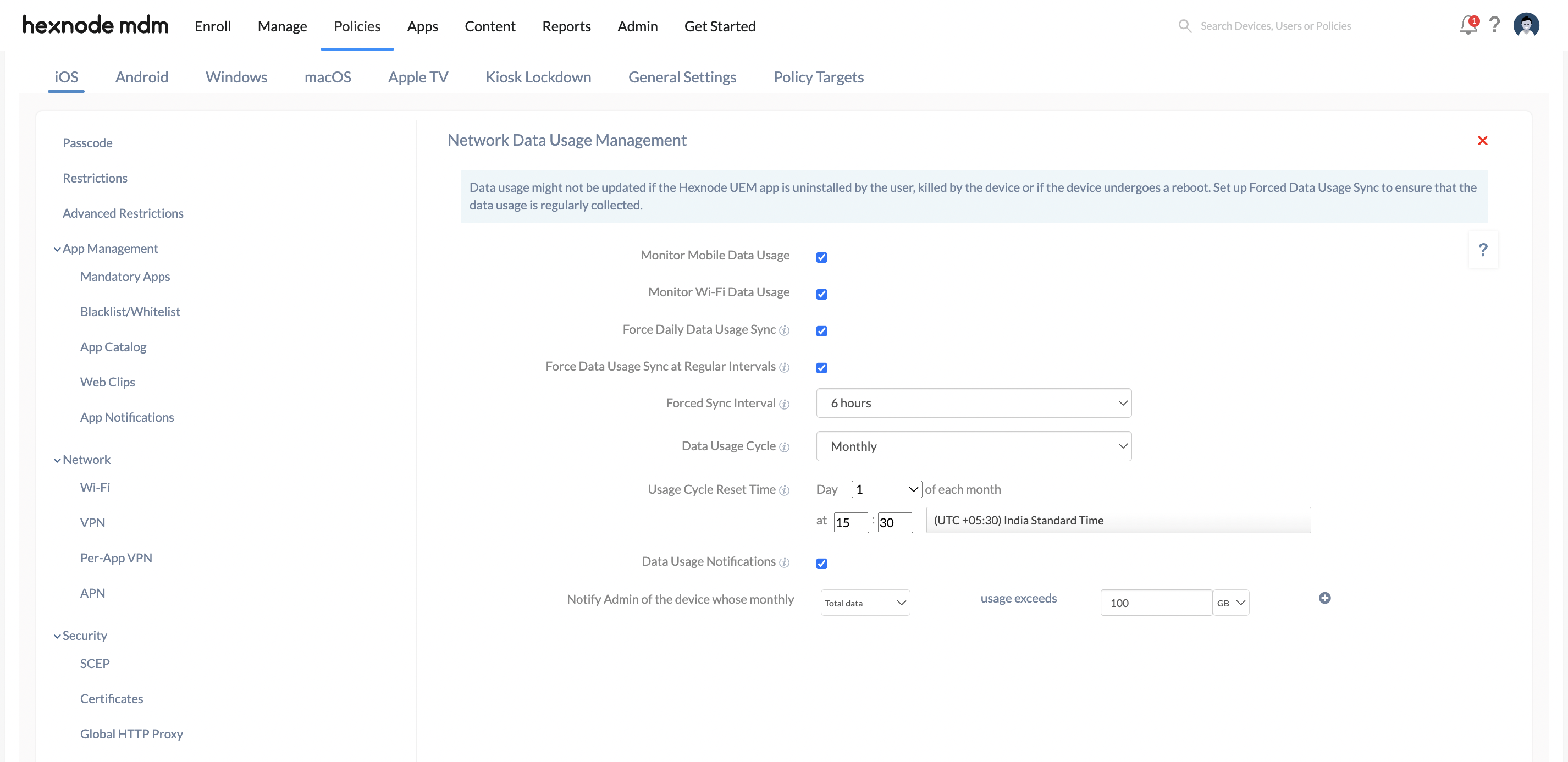Toggle Force Data Usage Sync at Regular Intervals
Viewport: 1568px width, 762px height.
[x=821, y=368]
